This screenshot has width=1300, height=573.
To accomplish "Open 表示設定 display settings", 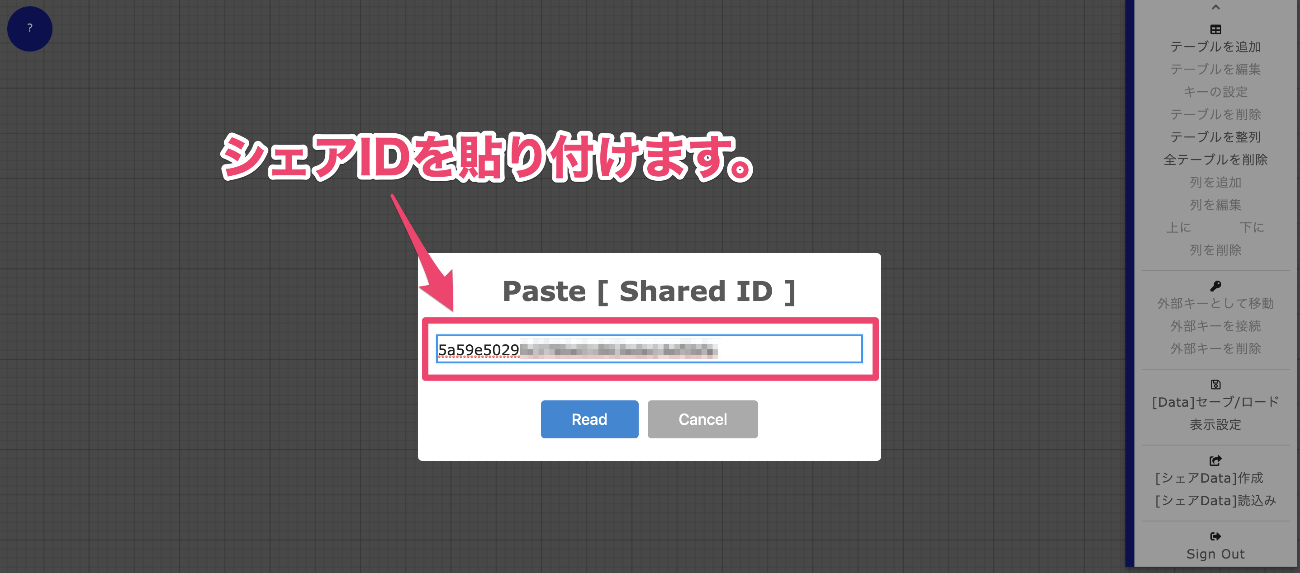I will point(1215,425).
